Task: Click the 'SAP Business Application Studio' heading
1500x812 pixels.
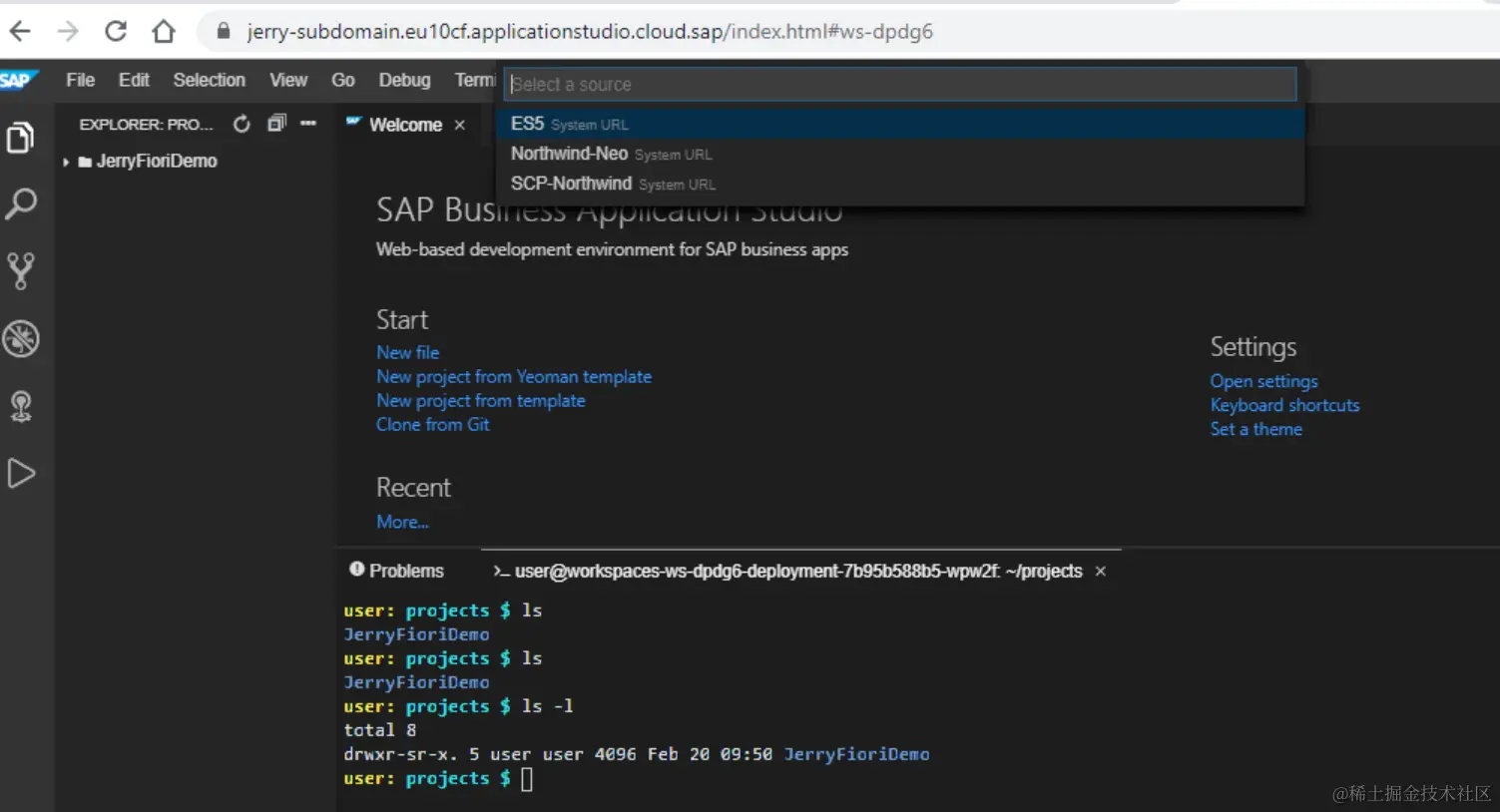Action: tap(609, 210)
